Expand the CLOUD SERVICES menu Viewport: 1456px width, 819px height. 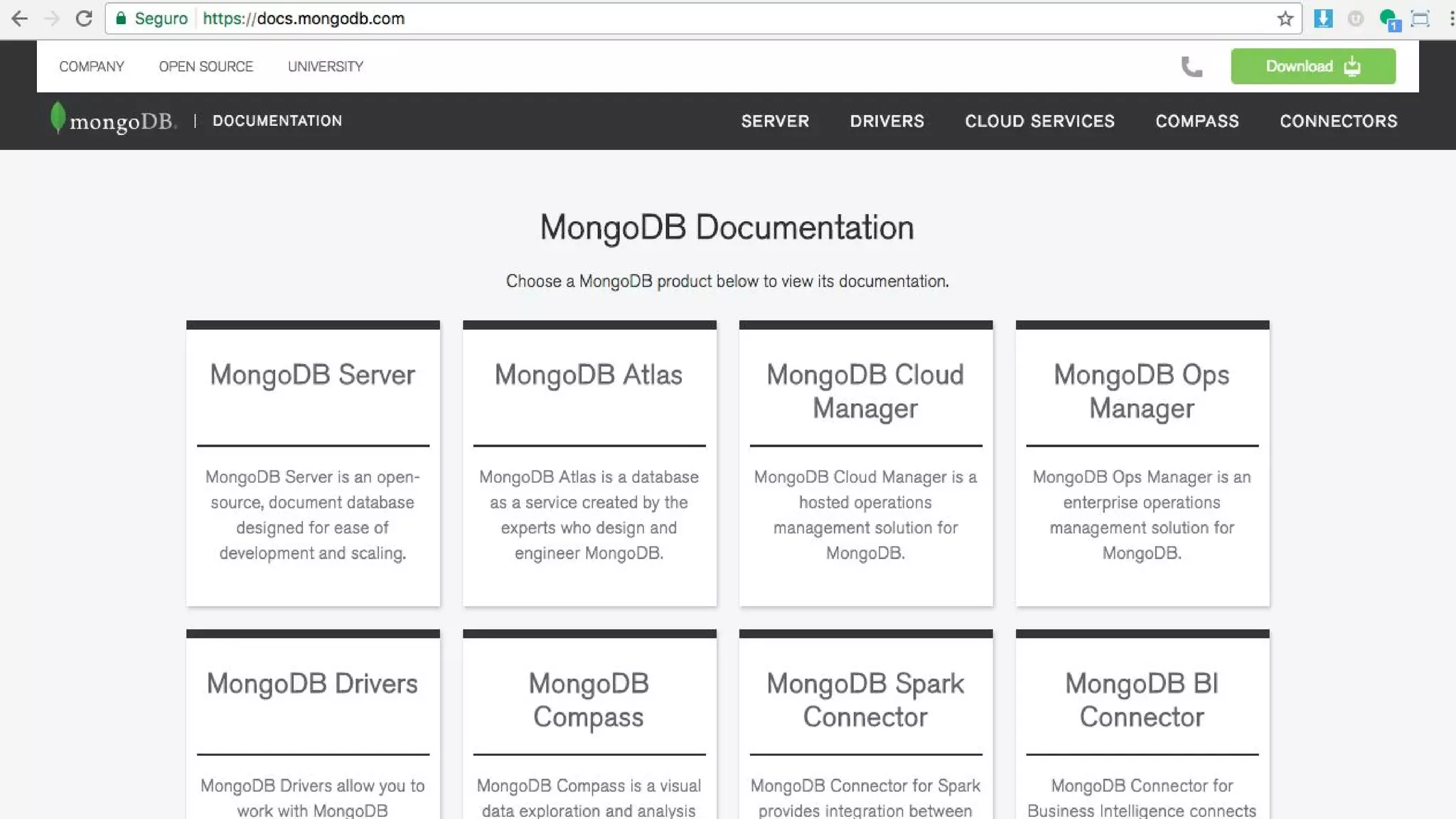pyautogui.click(x=1039, y=121)
